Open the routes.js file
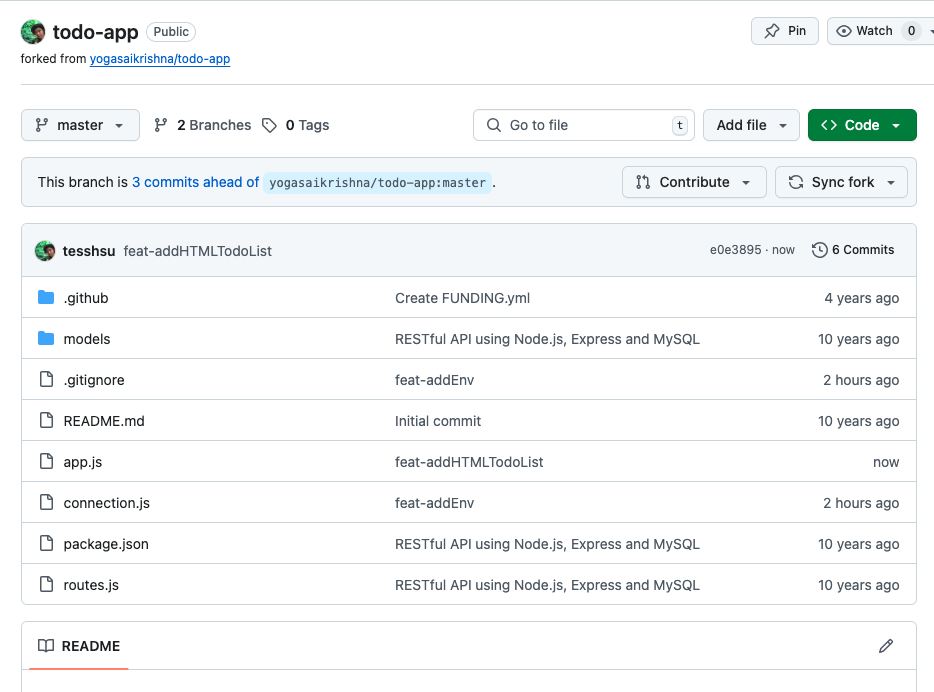The height and width of the screenshot is (692, 934). pos(91,585)
